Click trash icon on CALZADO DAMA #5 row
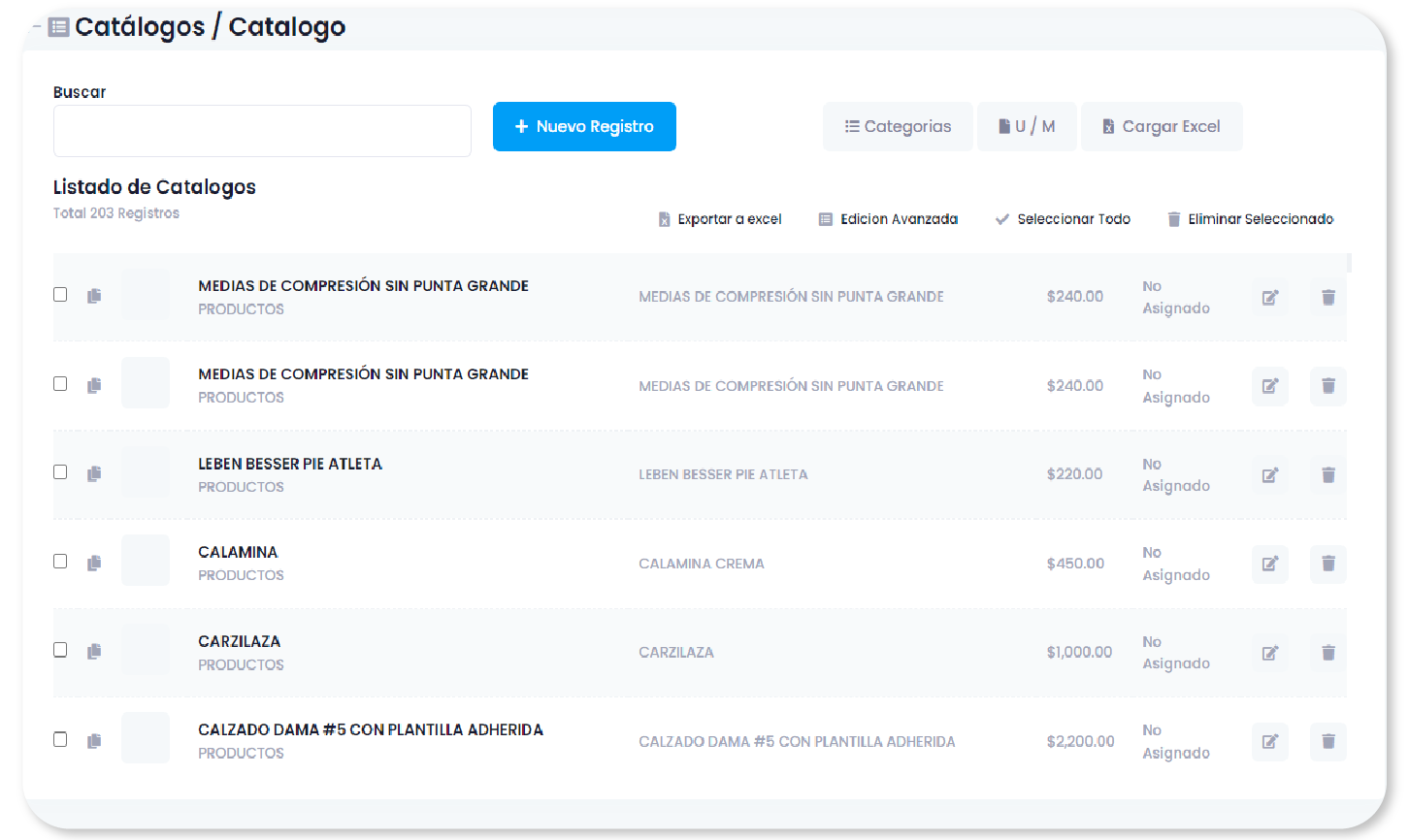The width and height of the screenshot is (1409, 840). click(1327, 742)
